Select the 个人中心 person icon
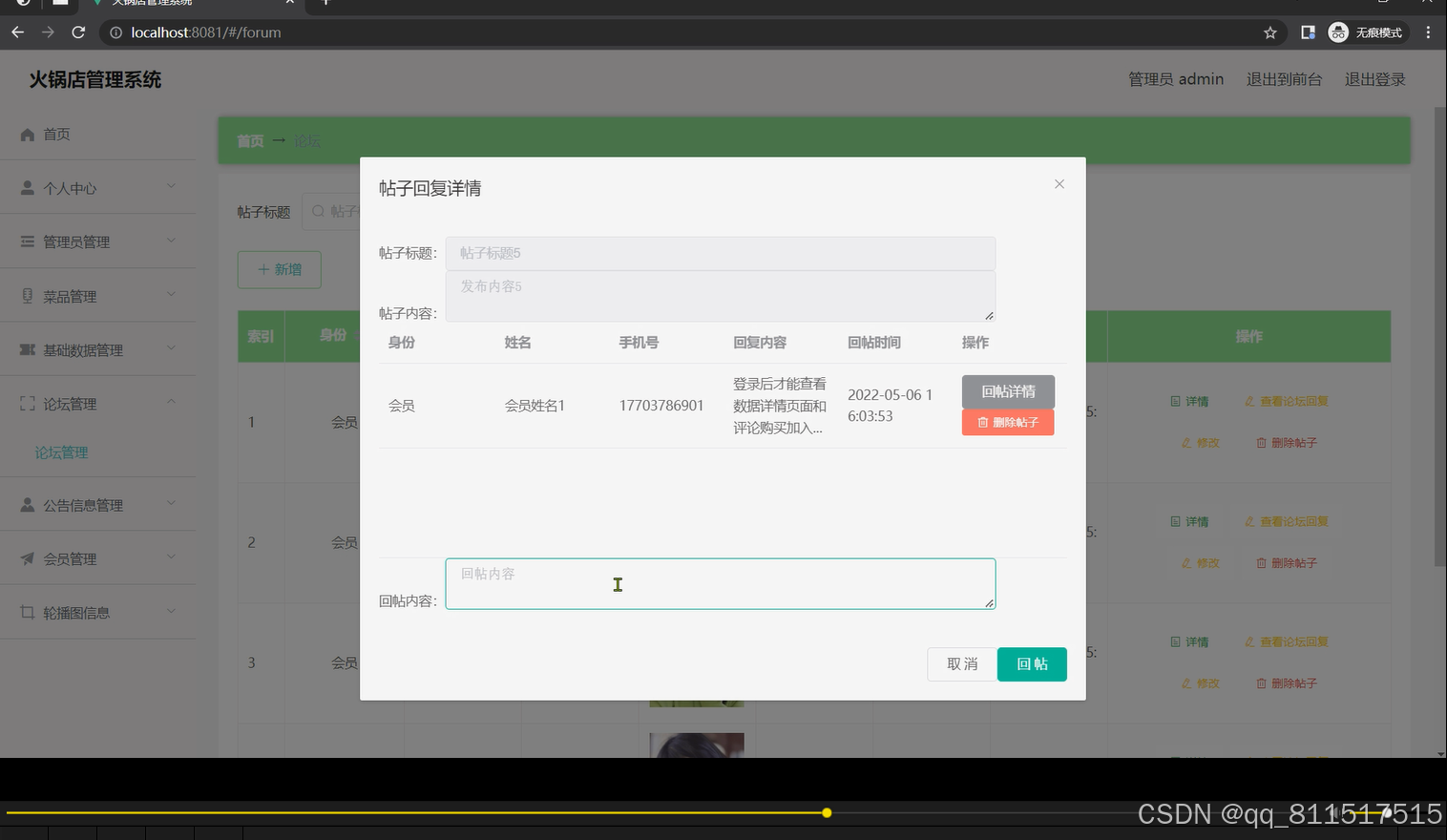 coord(28,187)
